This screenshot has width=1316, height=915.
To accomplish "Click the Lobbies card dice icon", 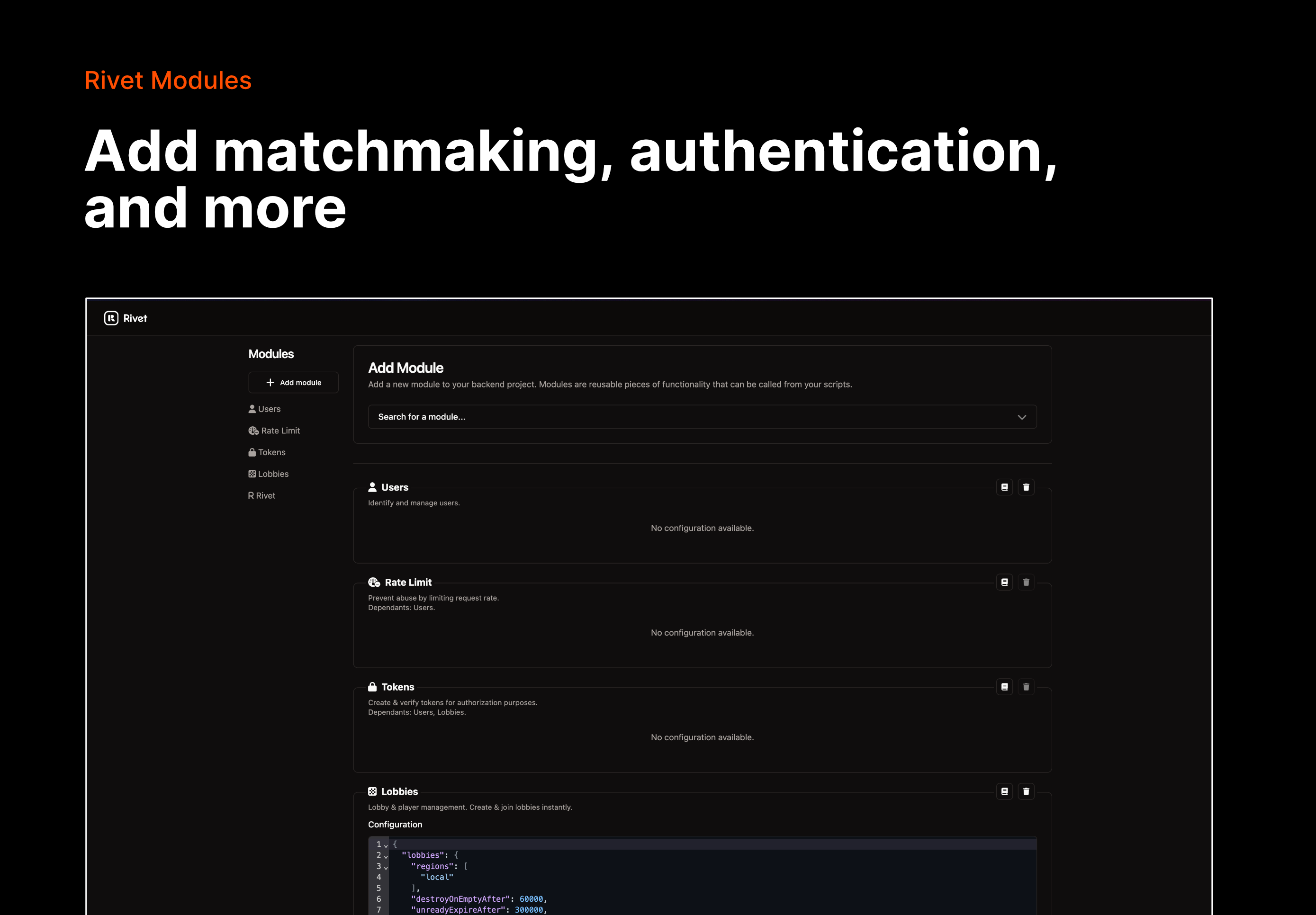I will [372, 791].
